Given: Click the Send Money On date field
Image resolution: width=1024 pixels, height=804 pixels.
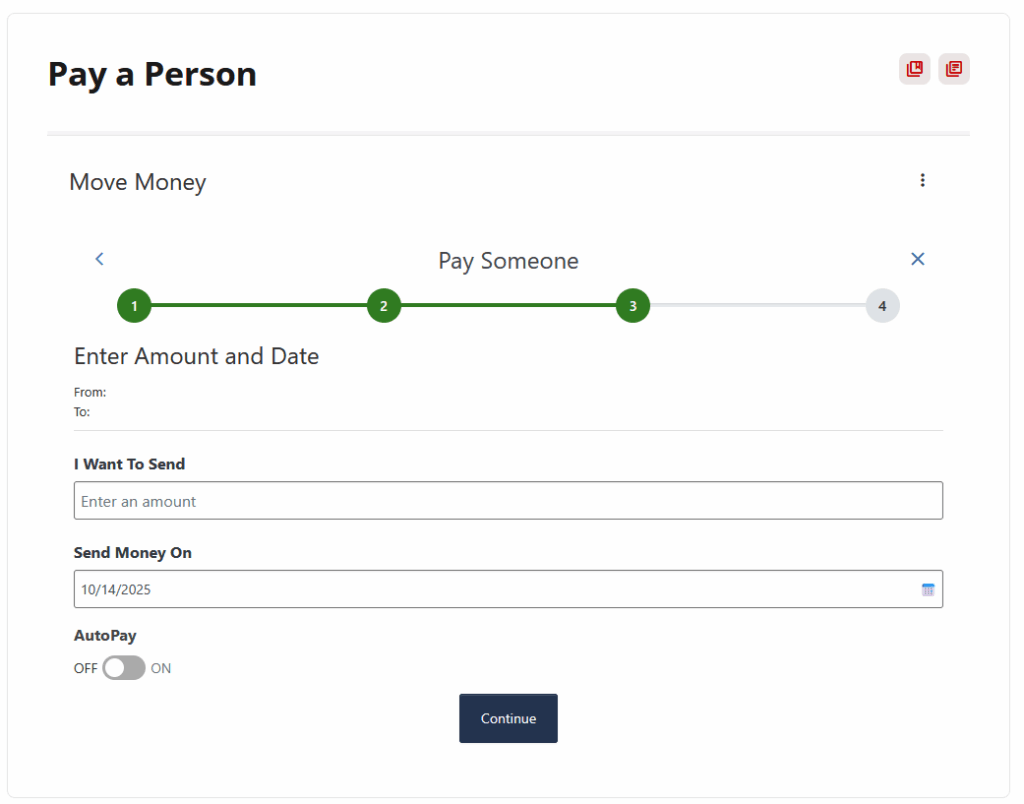Looking at the screenshot, I should pos(495,590).
